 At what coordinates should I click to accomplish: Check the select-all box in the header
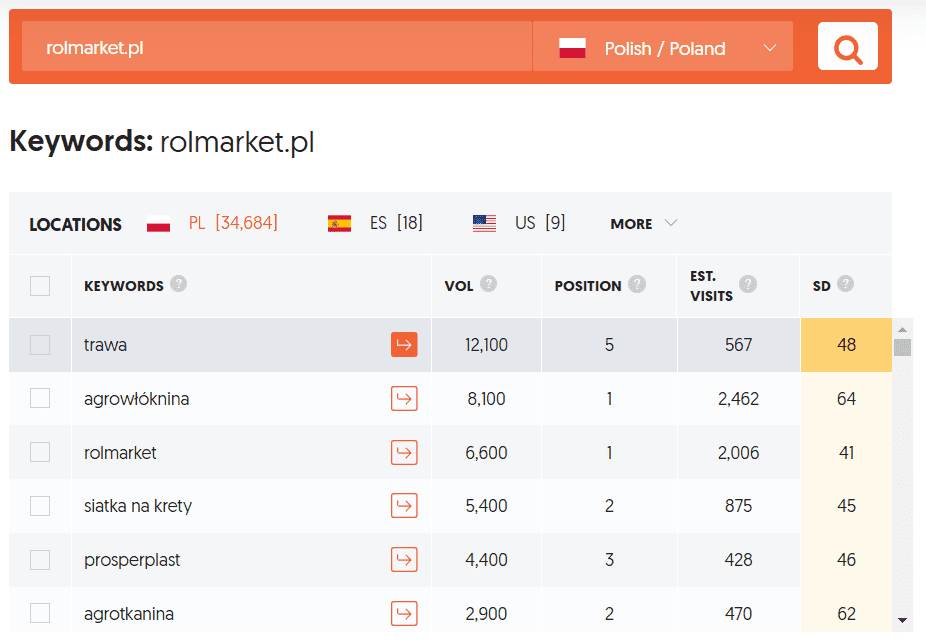pyautogui.click(x=40, y=285)
